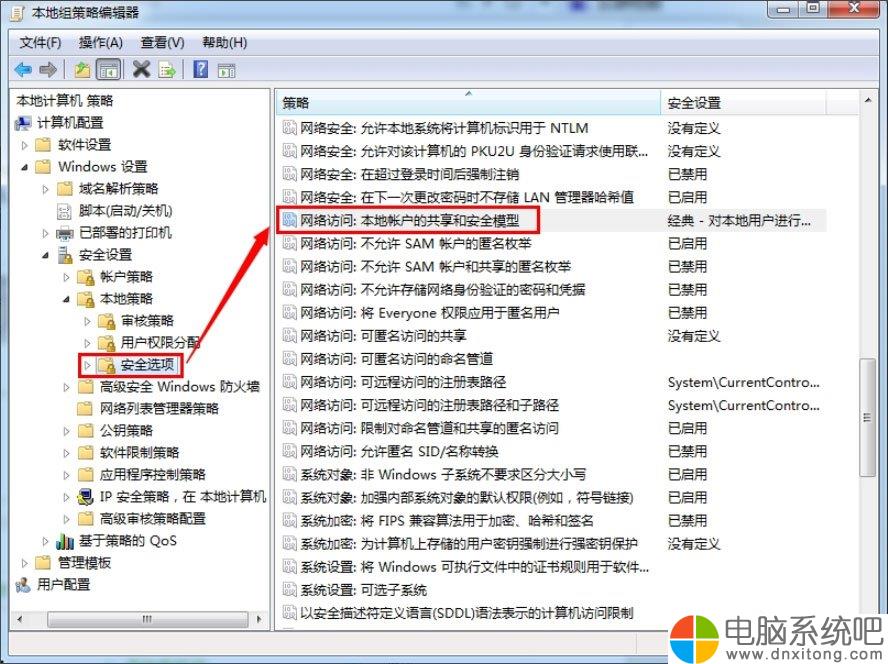Click the 审核策略 folder icon
The image size is (888, 664).
107,321
